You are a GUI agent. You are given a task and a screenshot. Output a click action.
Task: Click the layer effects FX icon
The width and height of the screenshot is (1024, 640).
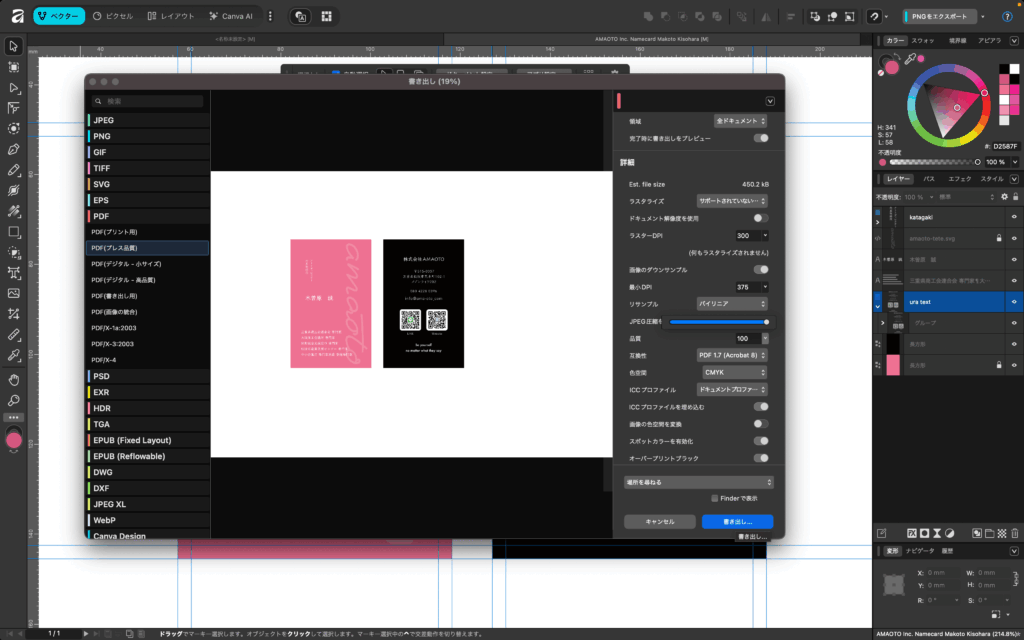[x=912, y=531]
